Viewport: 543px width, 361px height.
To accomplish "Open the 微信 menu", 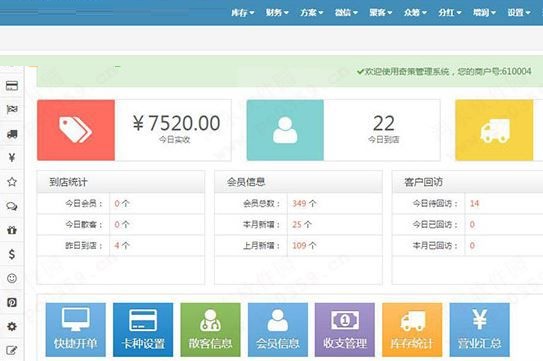I will click(x=346, y=13).
